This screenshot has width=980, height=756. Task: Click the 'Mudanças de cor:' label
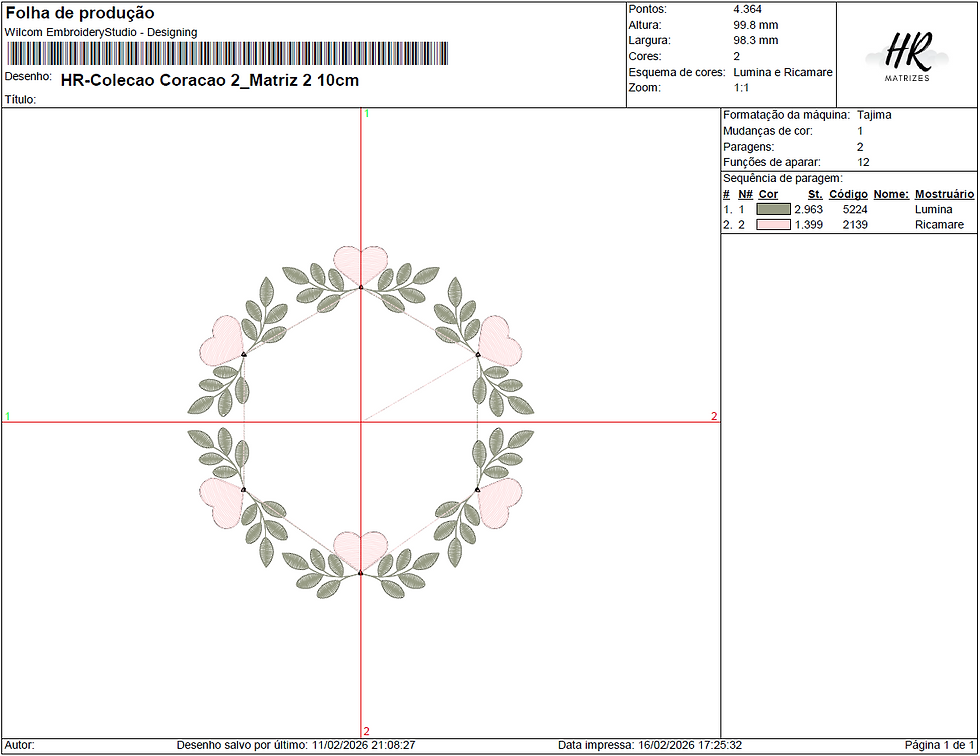coord(768,131)
